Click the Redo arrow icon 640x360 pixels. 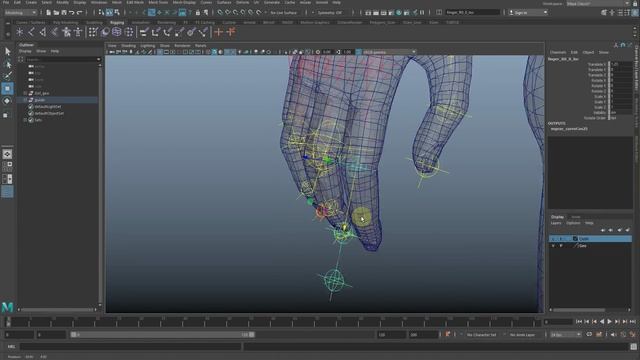point(80,13)
